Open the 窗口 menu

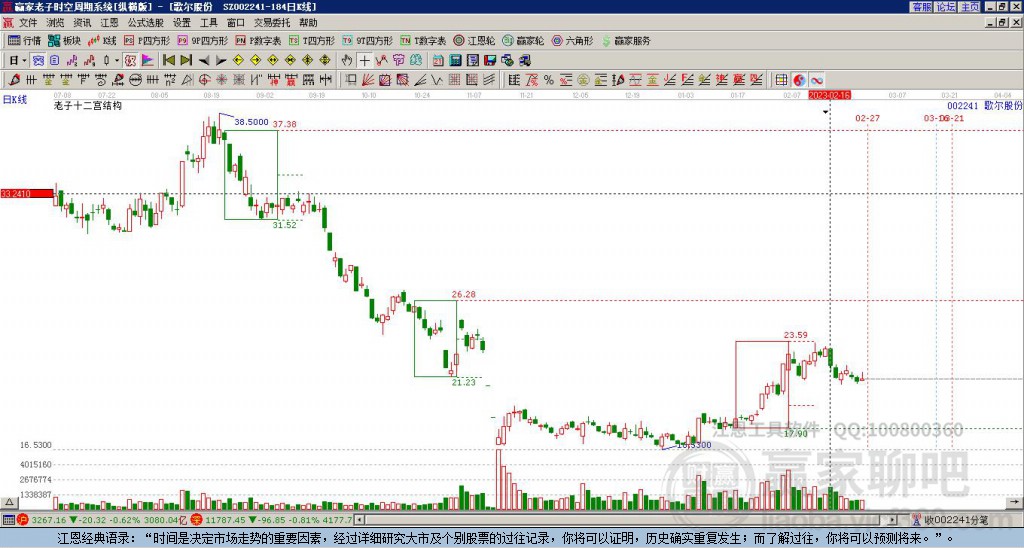236,23
